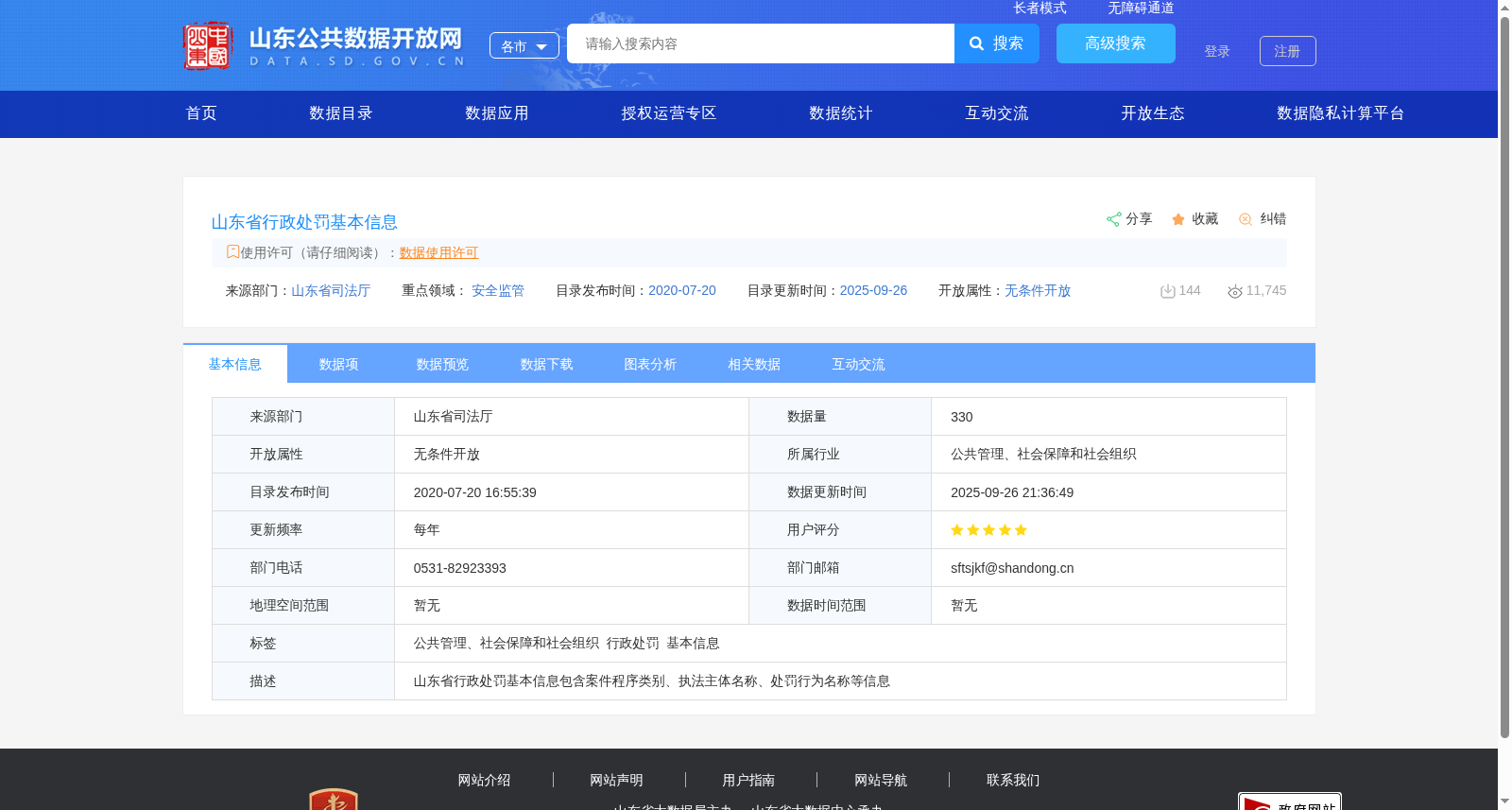Click the phone number 0531-82923393
The image size is (1512, 810).
pos(460,568)
